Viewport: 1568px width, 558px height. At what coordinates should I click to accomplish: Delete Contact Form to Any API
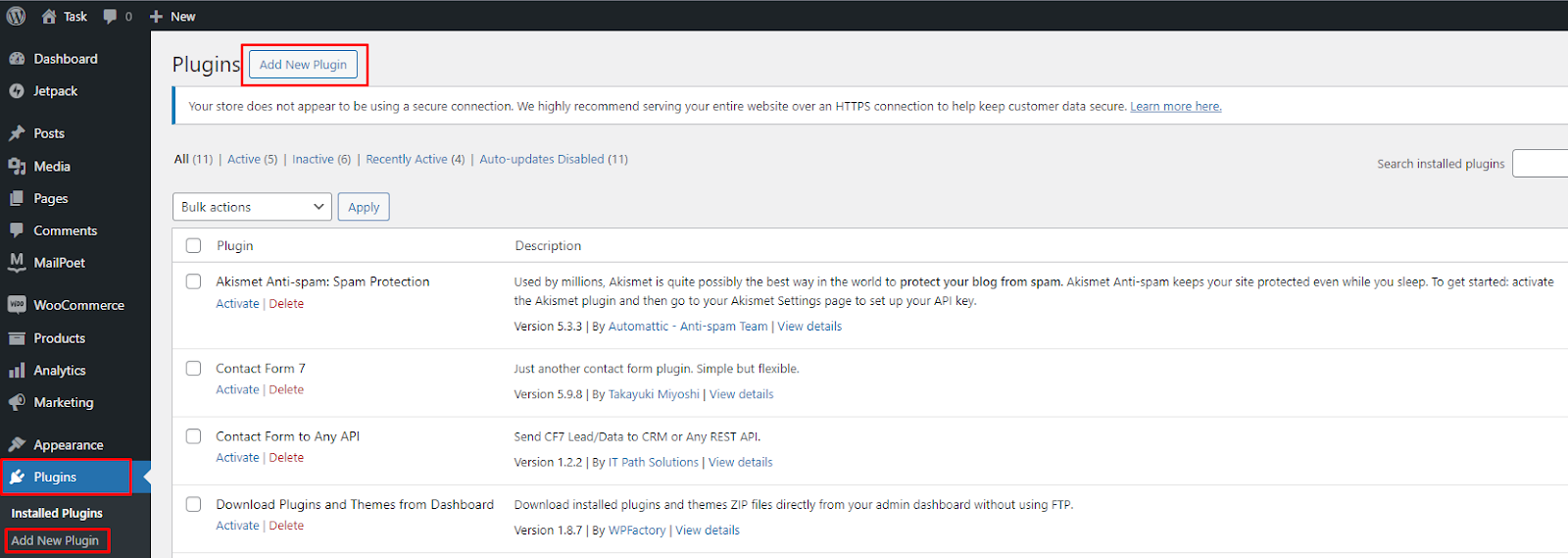pos(286,458)
